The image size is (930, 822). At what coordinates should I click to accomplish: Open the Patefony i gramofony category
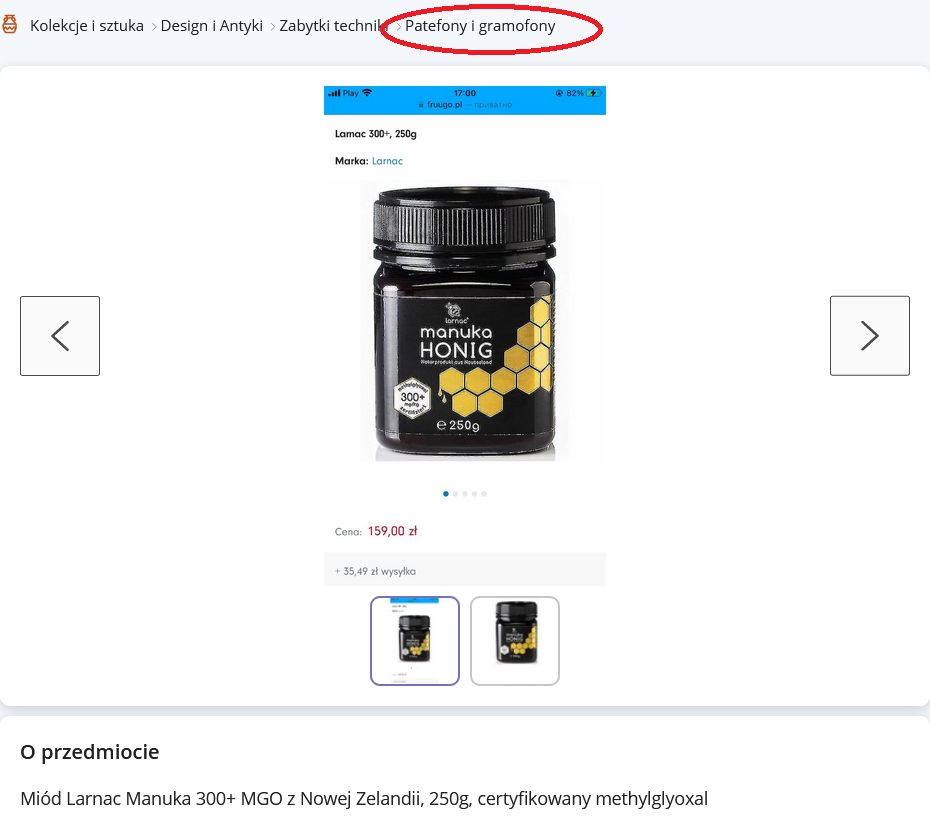[480, 26]
